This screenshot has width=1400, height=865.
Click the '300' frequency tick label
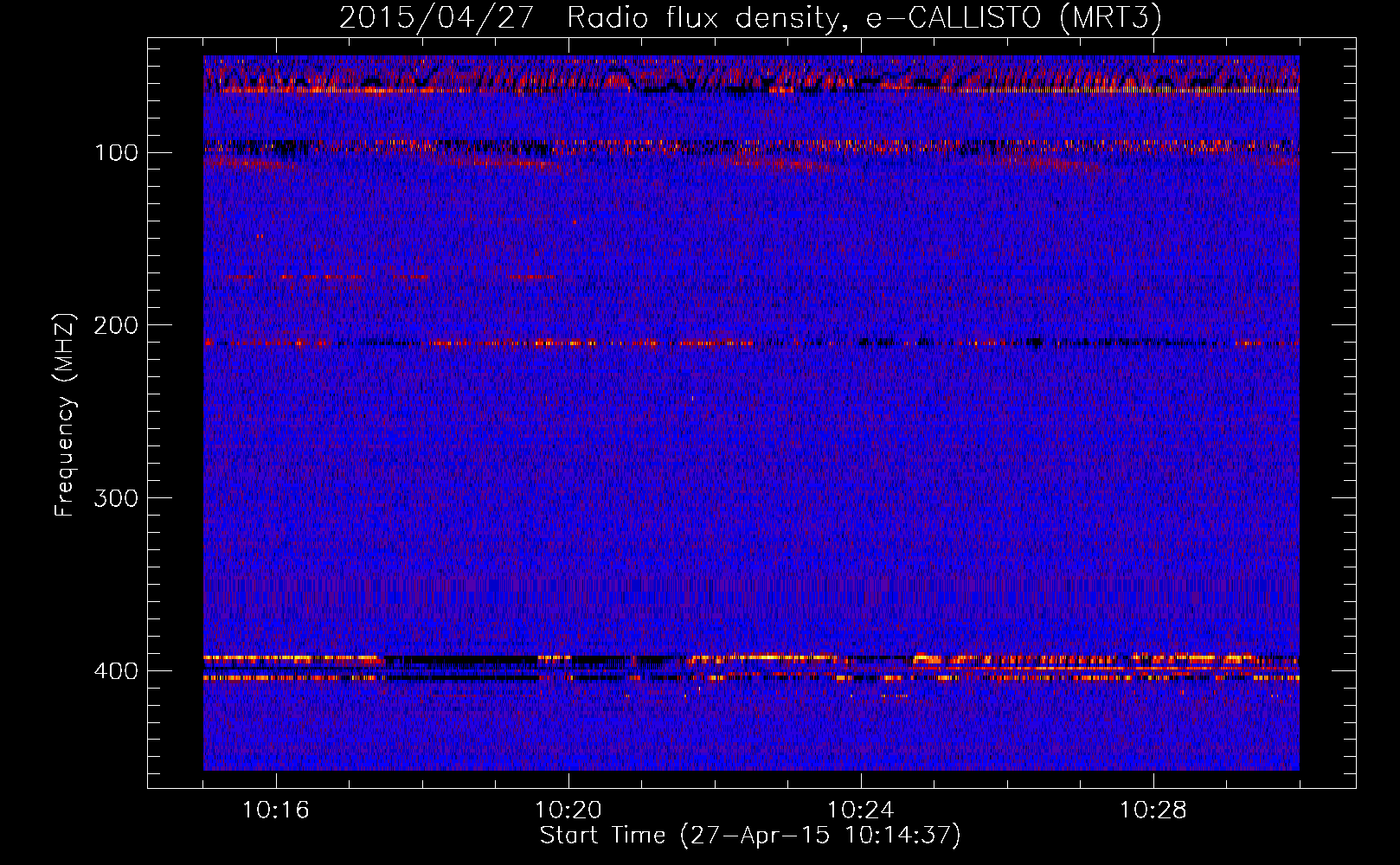(x=114, y=498)
